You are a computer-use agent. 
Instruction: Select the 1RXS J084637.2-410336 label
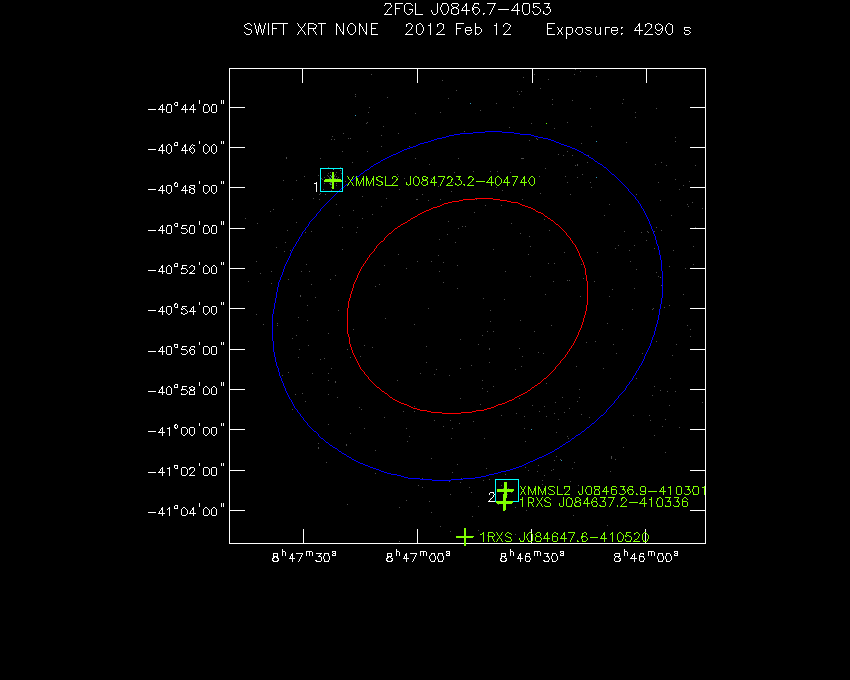(x=604, y=503)
